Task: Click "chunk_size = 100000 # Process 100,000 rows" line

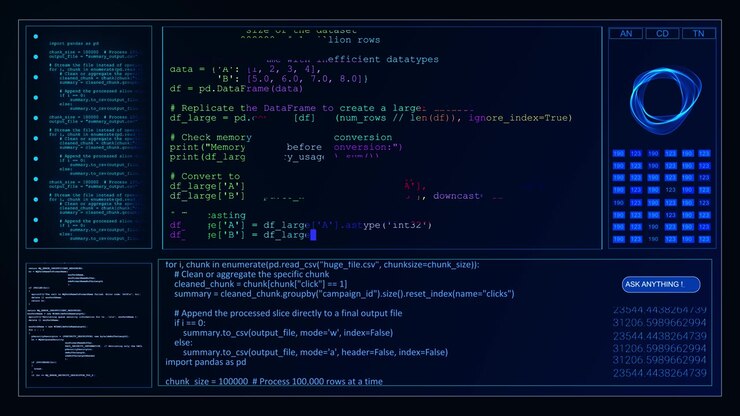Action: click(x=274, y=382)
